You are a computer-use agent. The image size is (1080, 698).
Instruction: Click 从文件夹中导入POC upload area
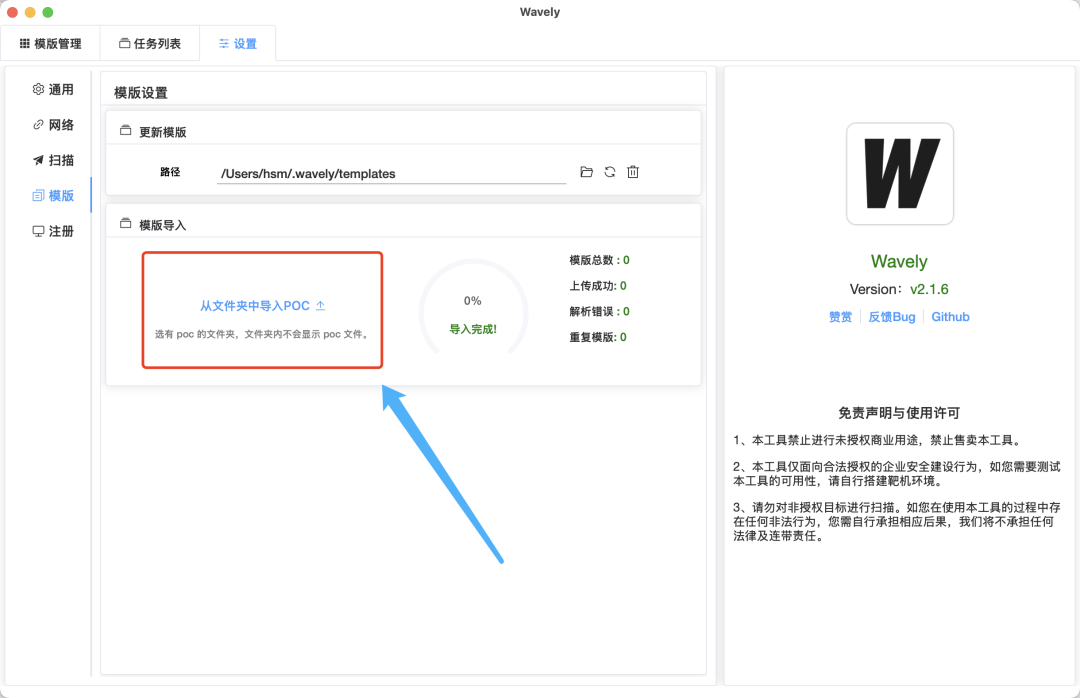[262, 310]
